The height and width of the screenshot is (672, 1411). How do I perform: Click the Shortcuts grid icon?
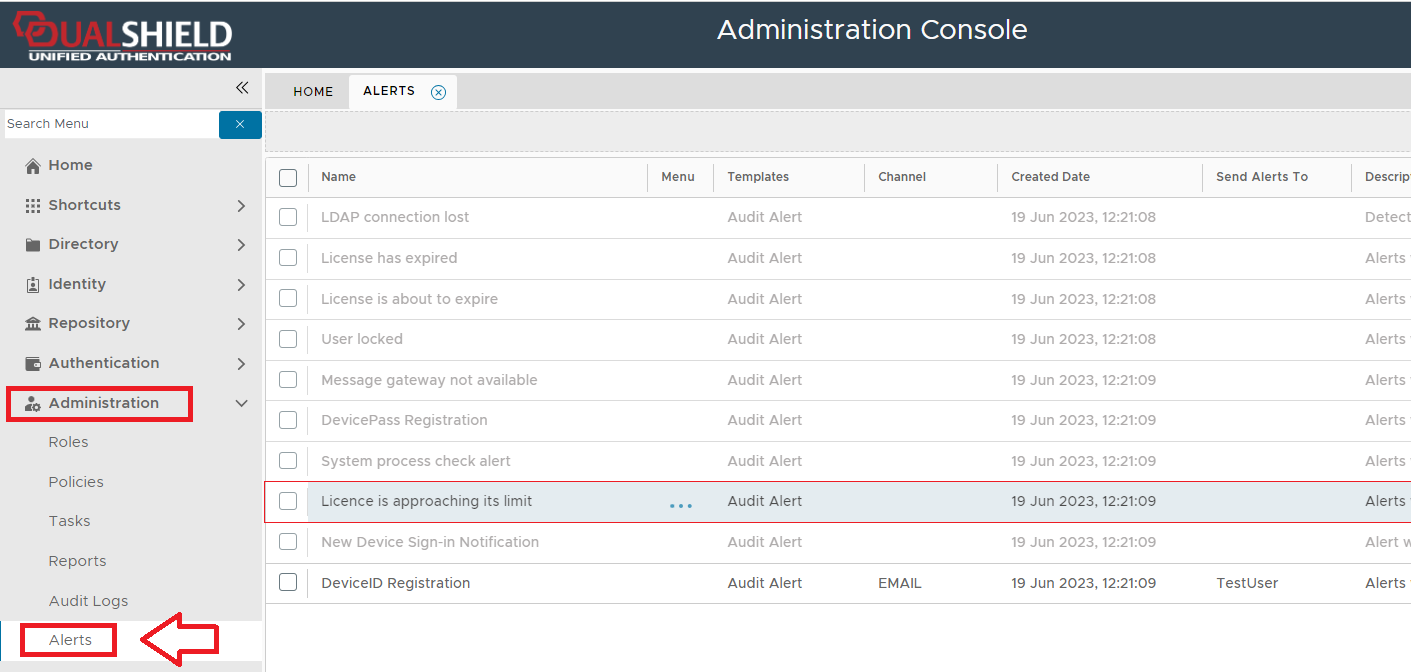pos(33,205)
